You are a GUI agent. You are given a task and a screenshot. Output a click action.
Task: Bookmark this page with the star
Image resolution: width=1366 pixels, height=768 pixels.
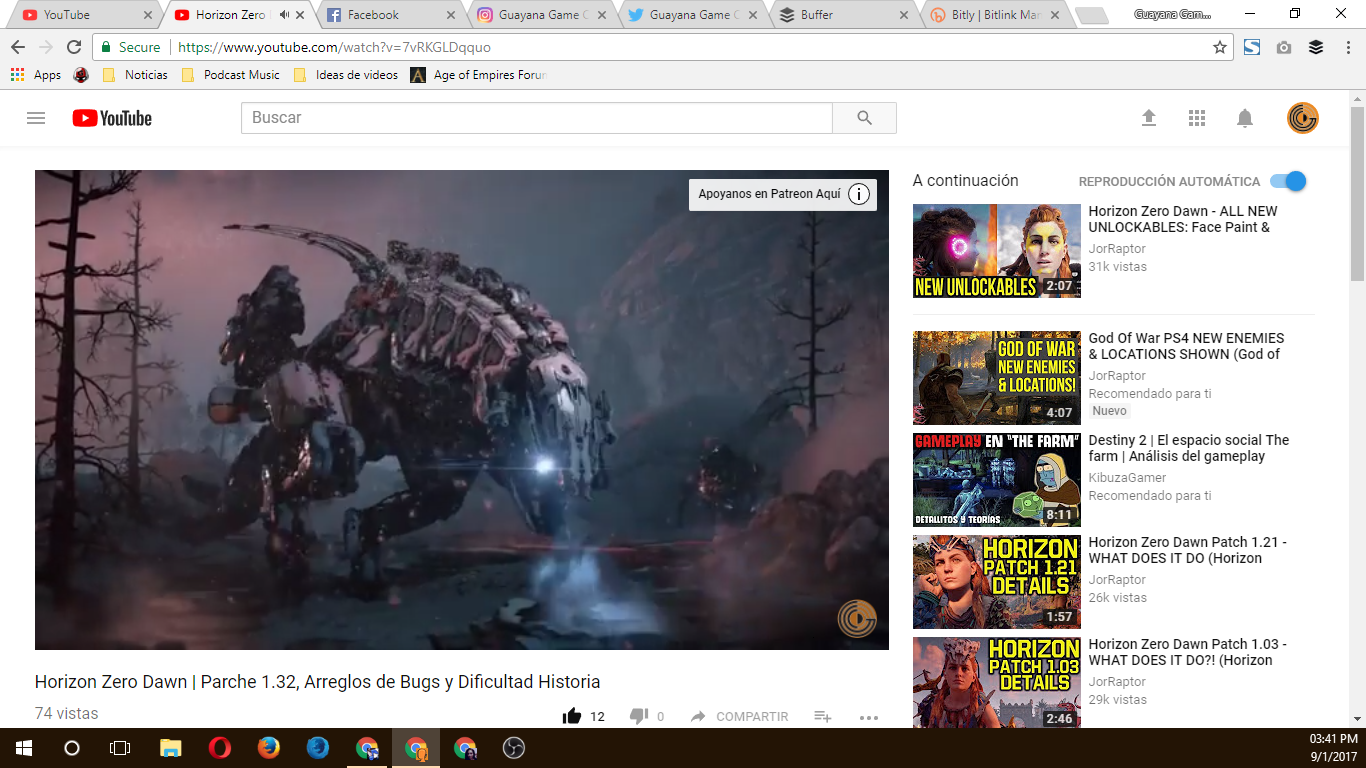tap(1220, 47)
